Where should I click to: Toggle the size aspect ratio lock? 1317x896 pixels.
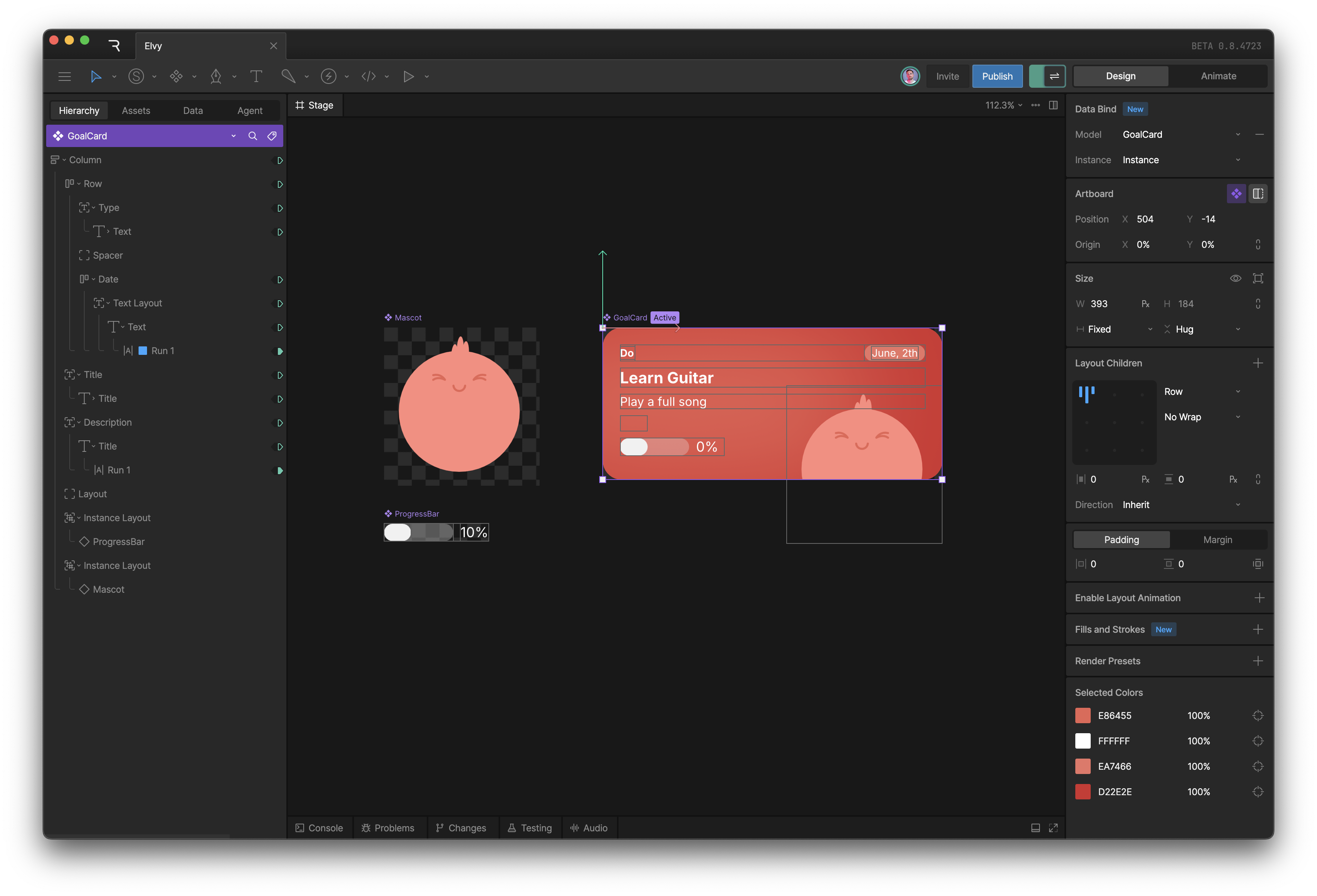1258,304
